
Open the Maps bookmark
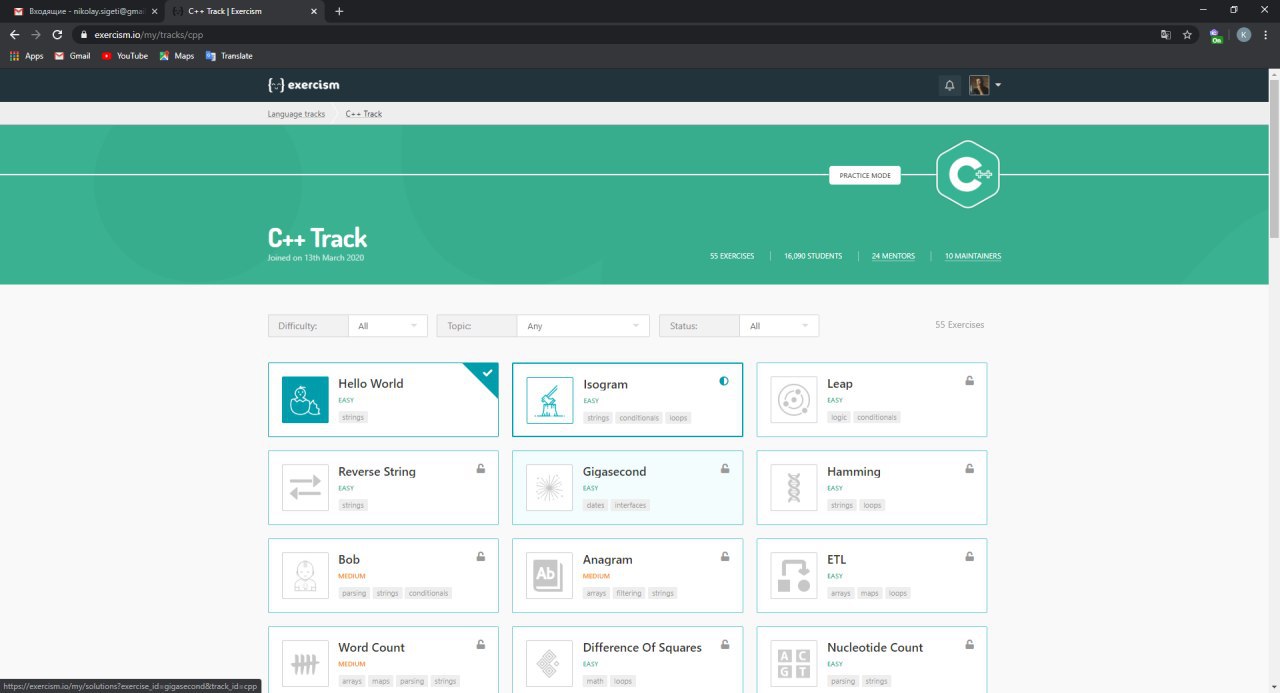(177, 56)
